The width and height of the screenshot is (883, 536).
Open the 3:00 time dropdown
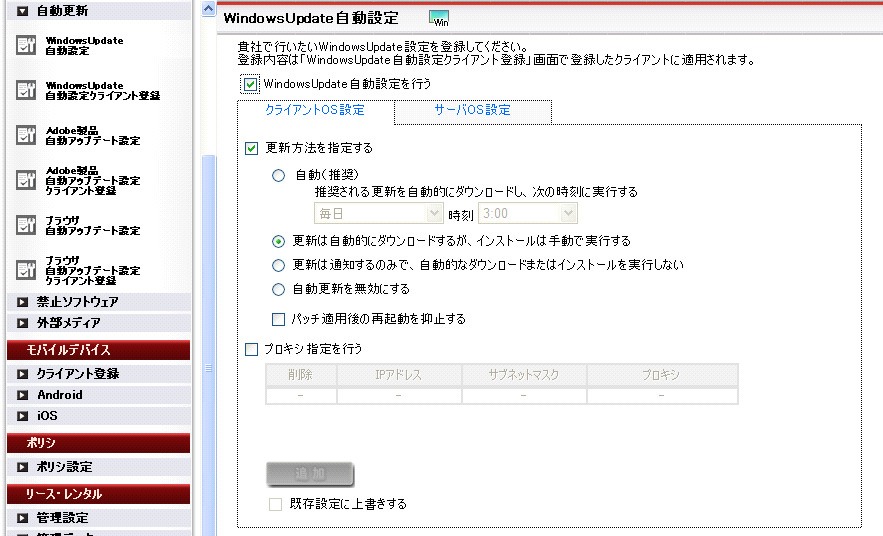click(528, 213)
